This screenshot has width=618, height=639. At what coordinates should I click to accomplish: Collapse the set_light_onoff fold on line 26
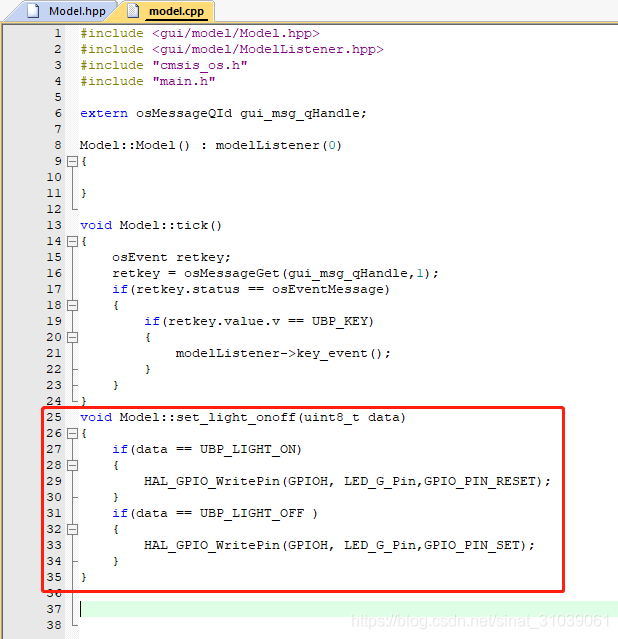pos(72,433)
